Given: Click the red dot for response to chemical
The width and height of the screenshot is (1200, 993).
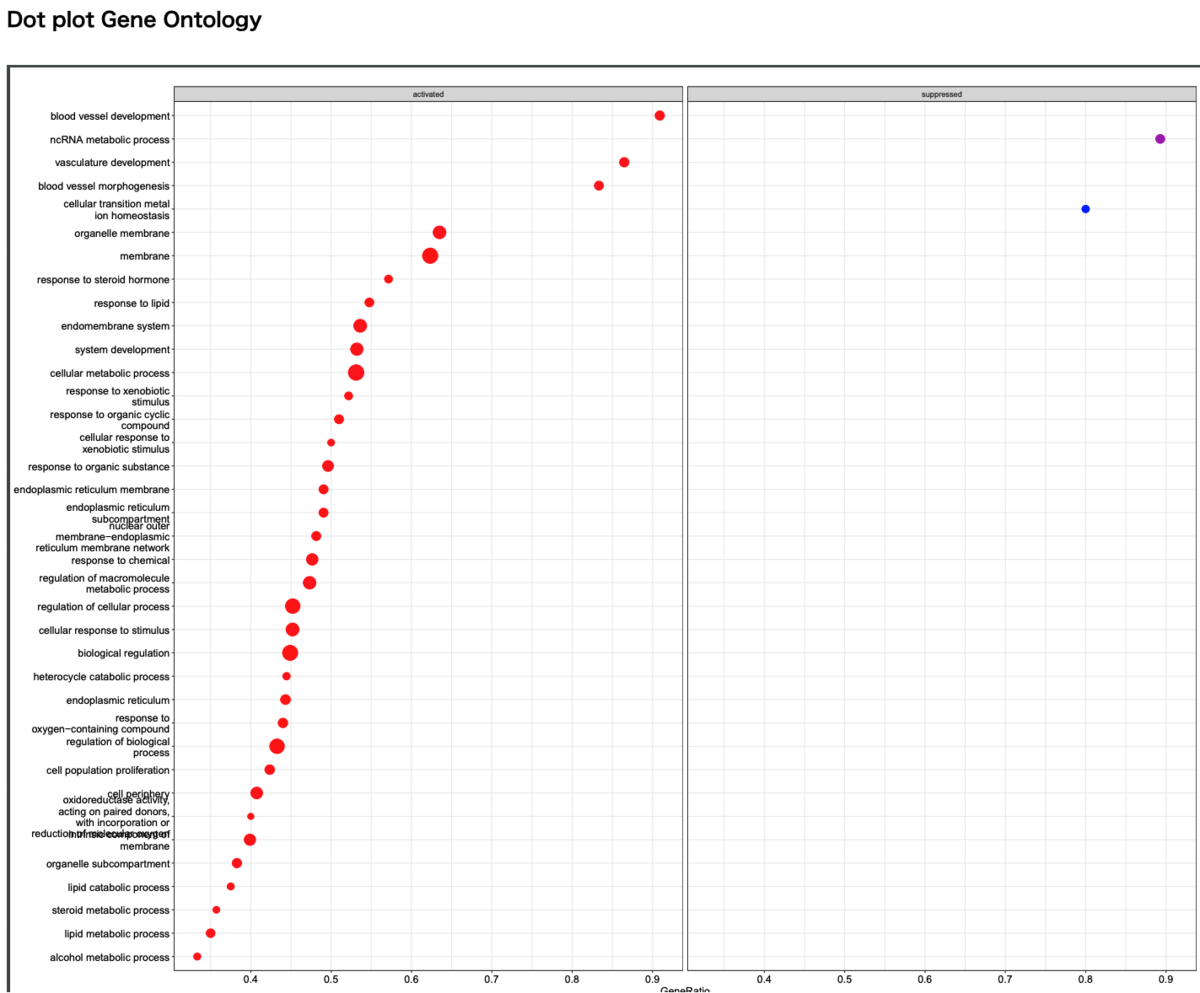Looking at the screenshot, I should click(312, 560).
